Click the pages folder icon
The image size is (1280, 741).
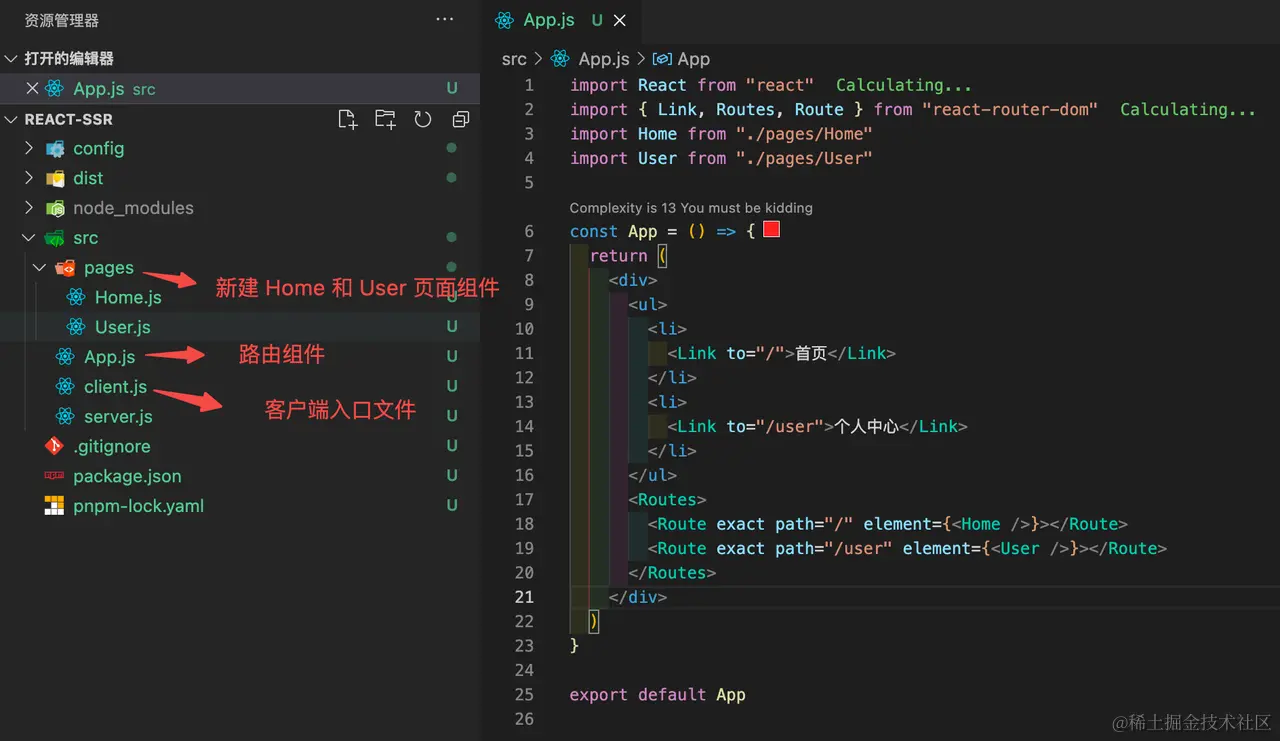pos(65,267)
